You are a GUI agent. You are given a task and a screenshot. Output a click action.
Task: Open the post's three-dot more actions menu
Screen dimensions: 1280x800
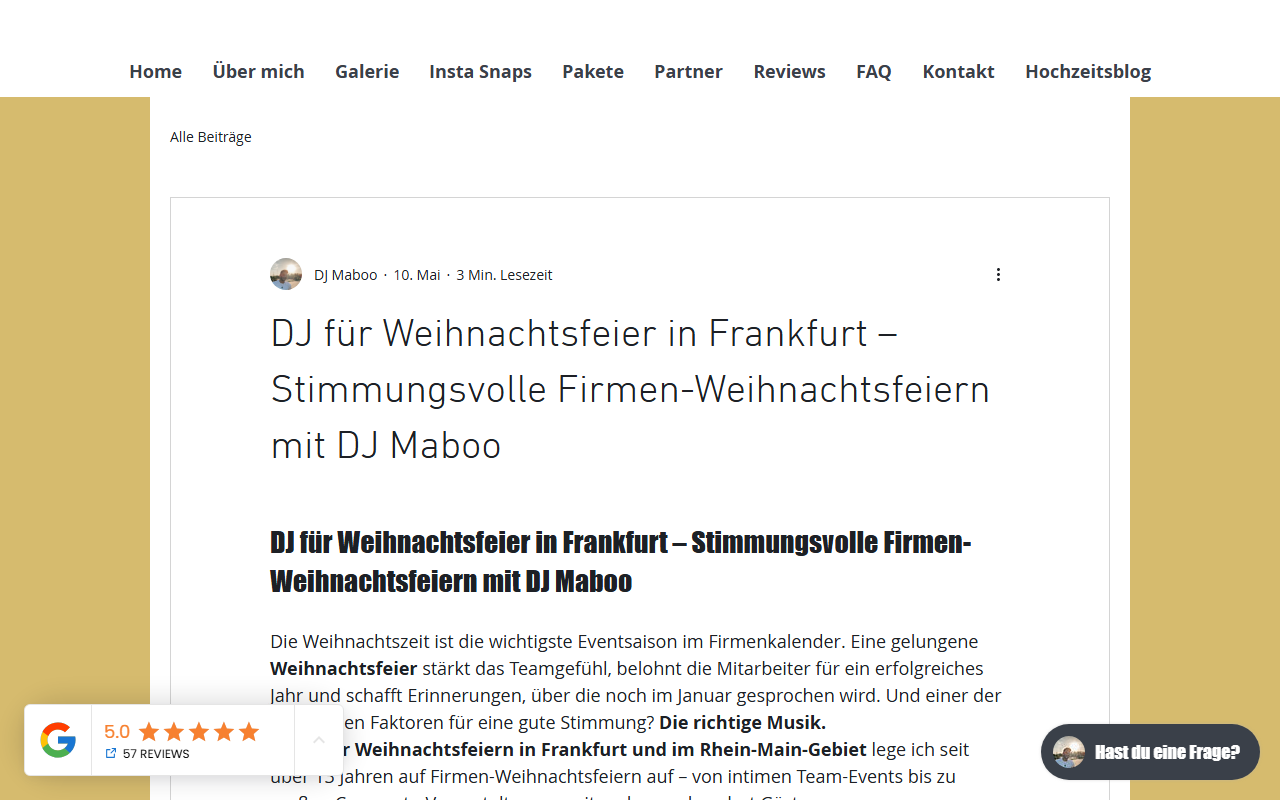998,275
